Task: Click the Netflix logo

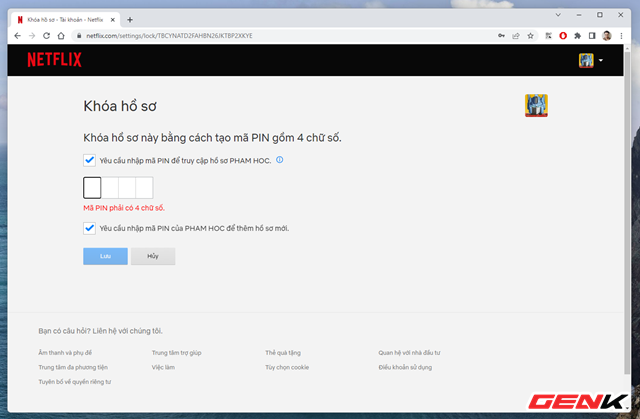Action: coord(54,60)
